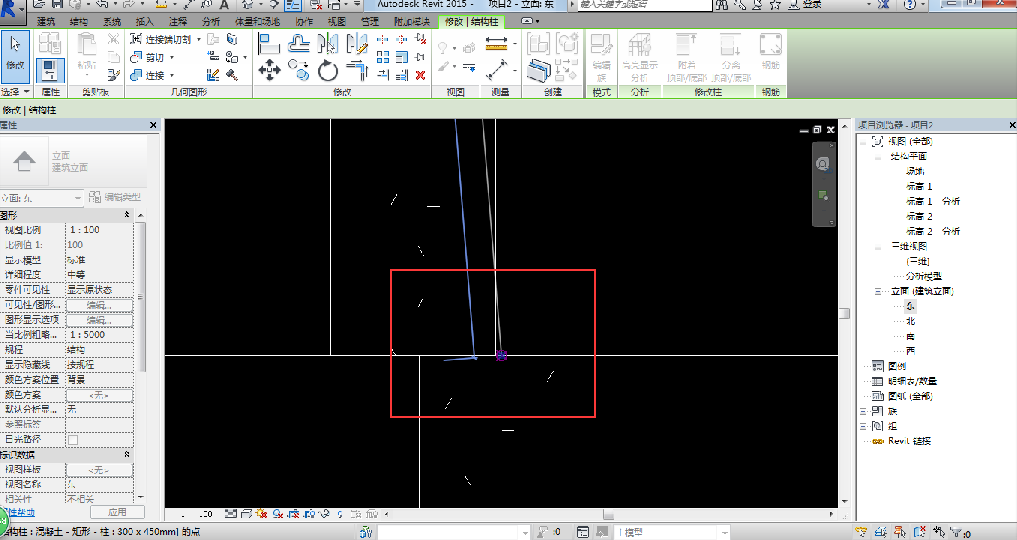Image resolution: width=1017 pixels, height=540 pixels.
Task: Select 标高 1 in project browser
Action: click(x=918, y=186)
